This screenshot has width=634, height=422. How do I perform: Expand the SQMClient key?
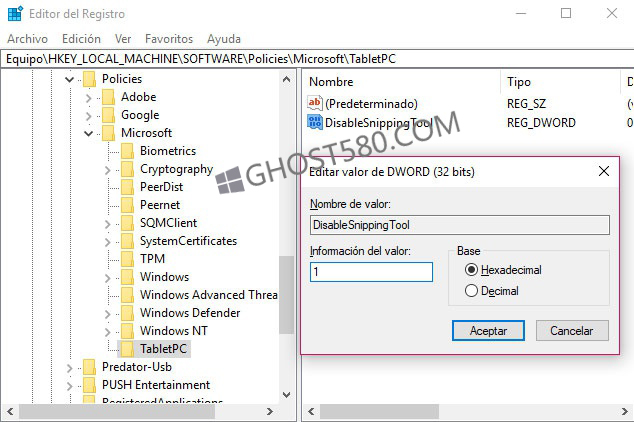[108, 224]
